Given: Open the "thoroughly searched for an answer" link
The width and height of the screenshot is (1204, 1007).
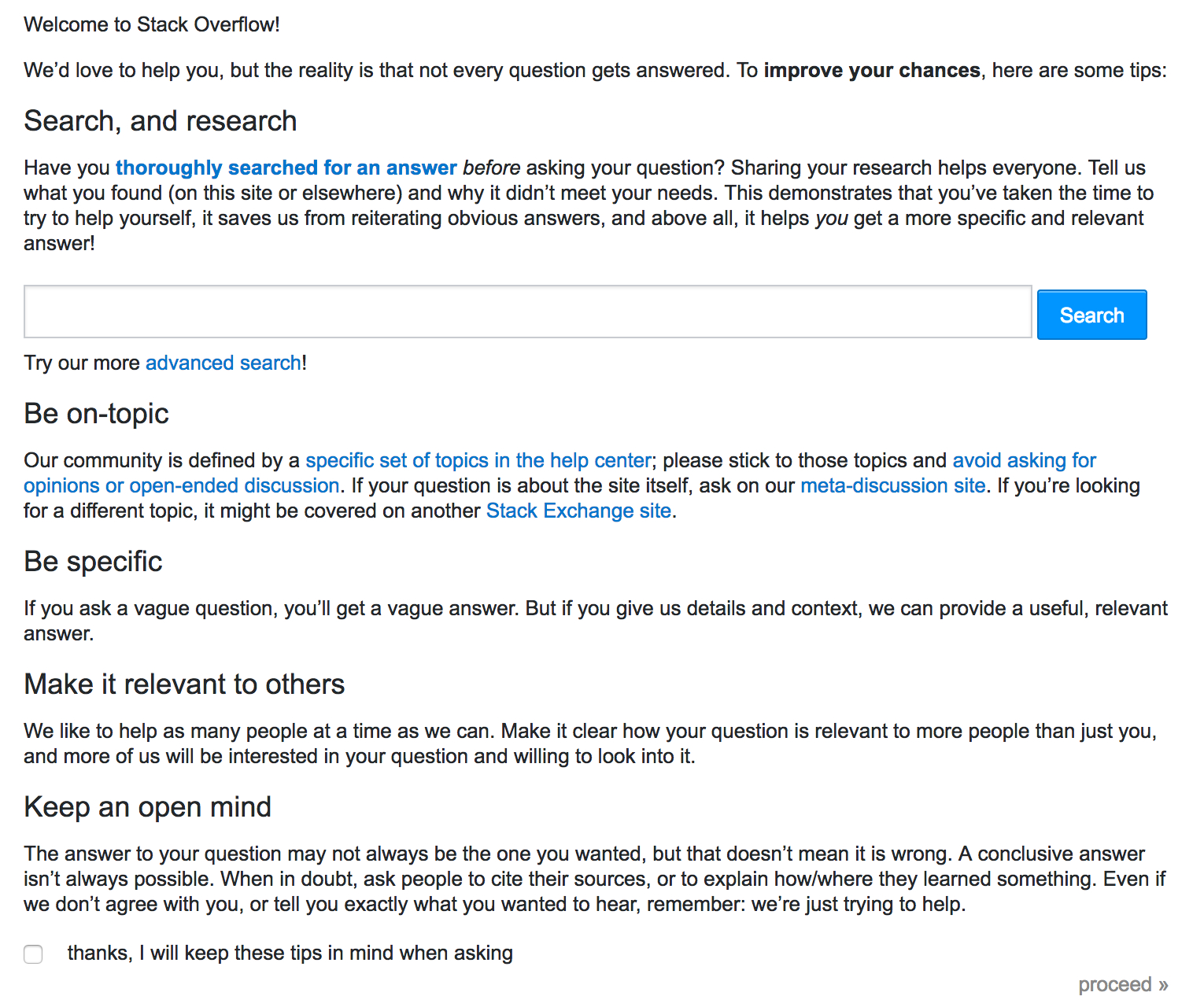Looking at the screenshot, I should [286, 168].
